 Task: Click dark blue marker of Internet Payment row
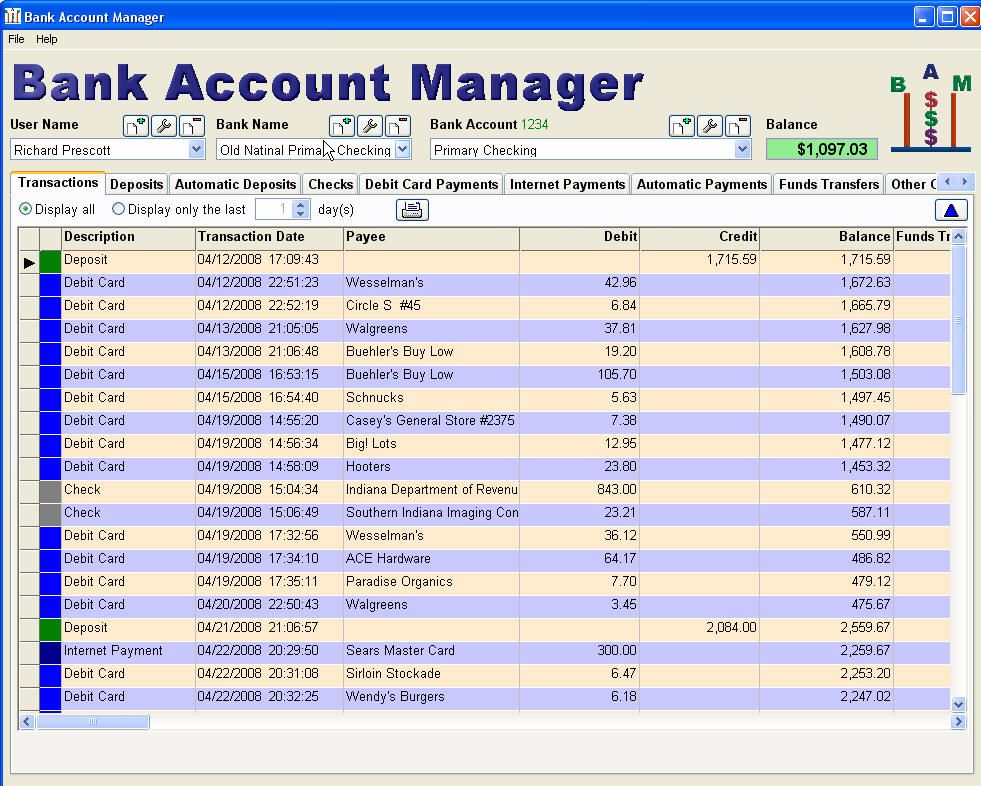coord(50,651)
